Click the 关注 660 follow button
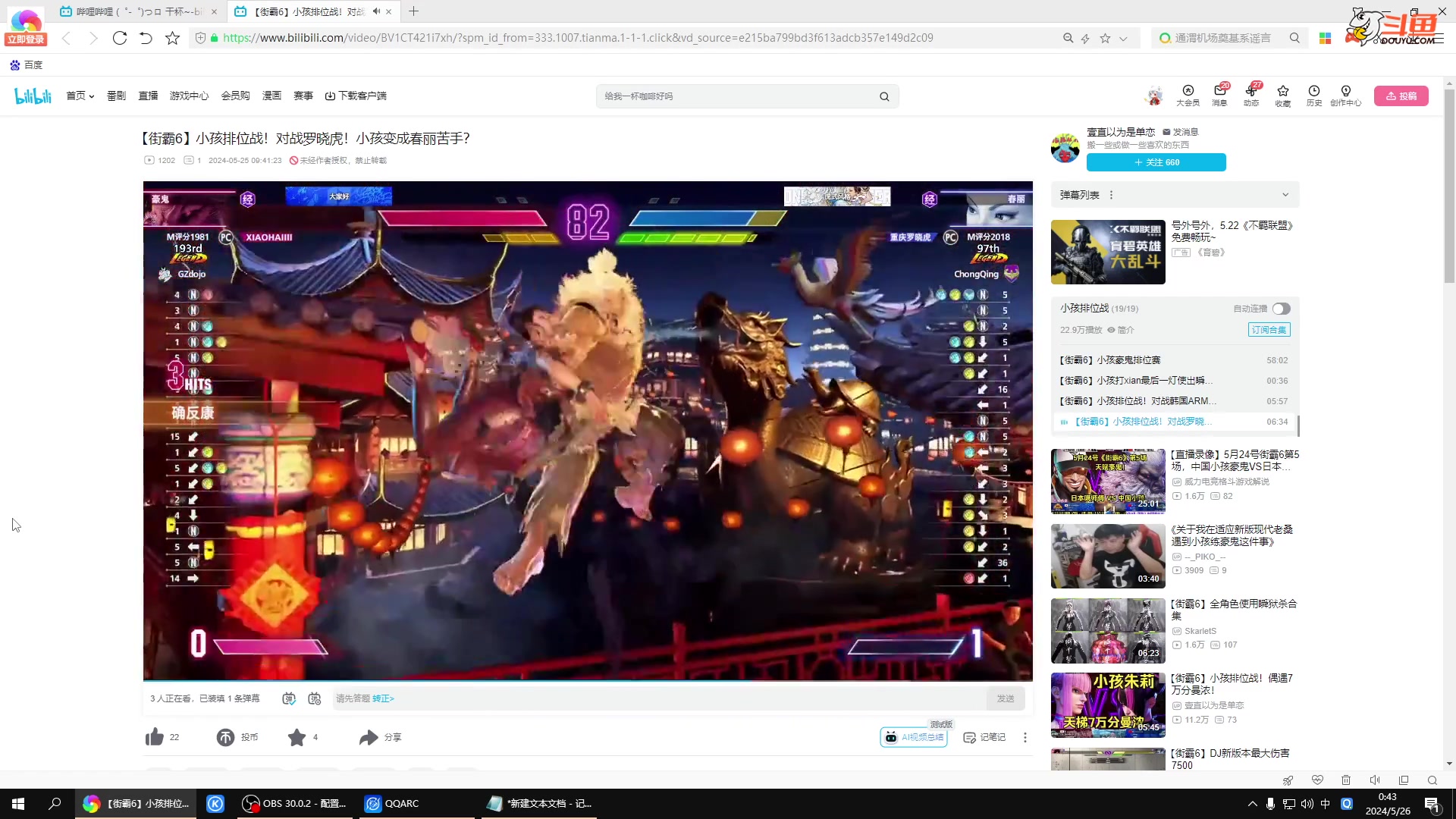The height and width of the screenshot is (819, 1456). pyautogui.click(x=1156, y=162)
